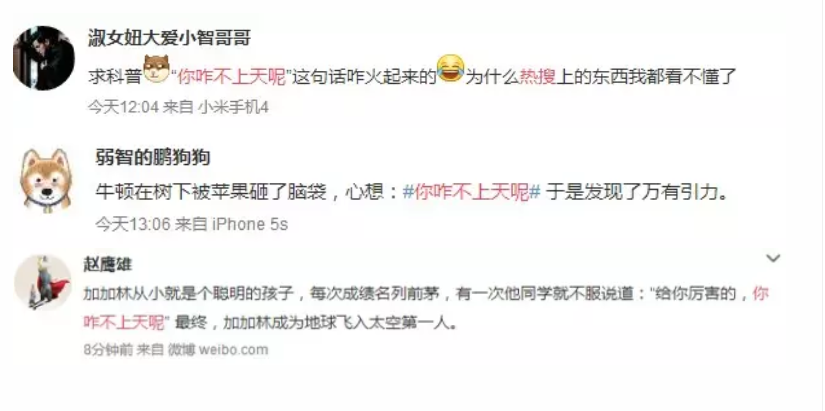Open username 赵鹰雄
Image resolution: width=825 pixels, height=411 pixels.
(107, 264)
